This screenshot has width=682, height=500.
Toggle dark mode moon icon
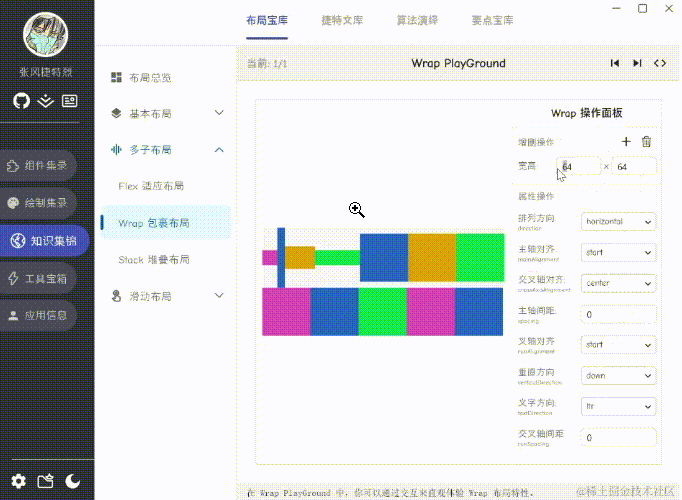[x=73, y=481]
